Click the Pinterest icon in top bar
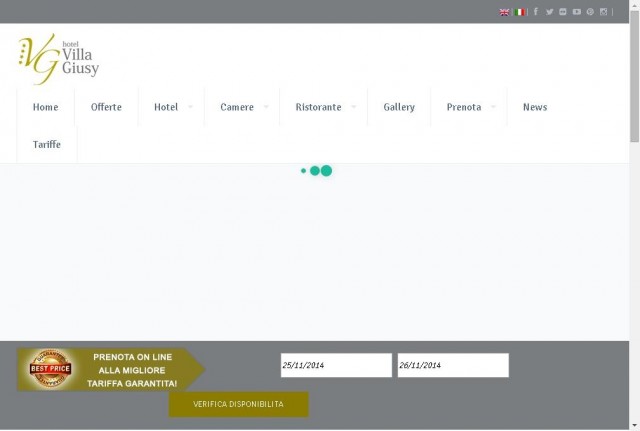The height and width of the screenshot is (431, 640). (x=590, y=12)
